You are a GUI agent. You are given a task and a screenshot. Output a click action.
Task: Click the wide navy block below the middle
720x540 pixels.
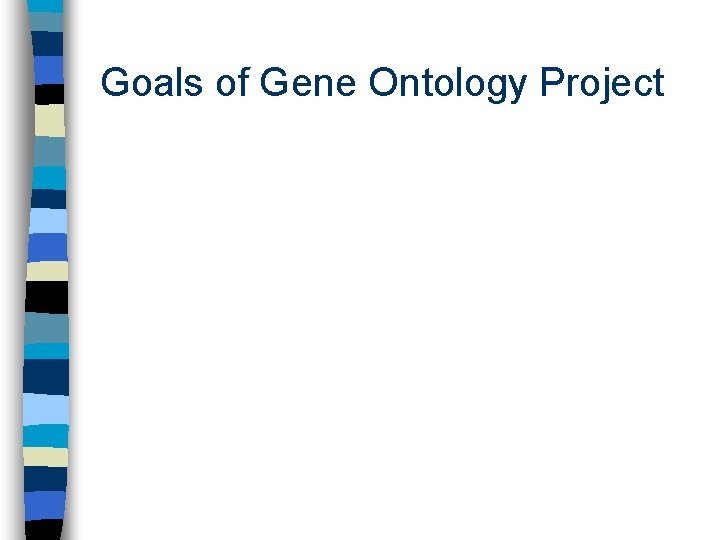pos(47,375)
